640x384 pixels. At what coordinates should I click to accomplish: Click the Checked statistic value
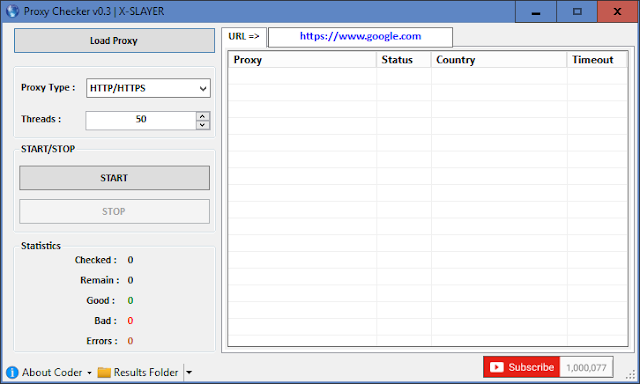tap(130, 260)
